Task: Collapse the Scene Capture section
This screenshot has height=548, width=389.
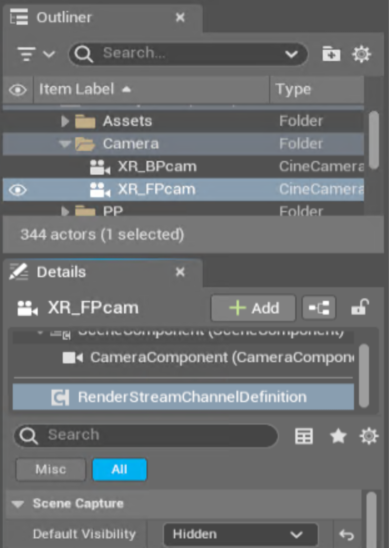Action: tap(17, 504)
